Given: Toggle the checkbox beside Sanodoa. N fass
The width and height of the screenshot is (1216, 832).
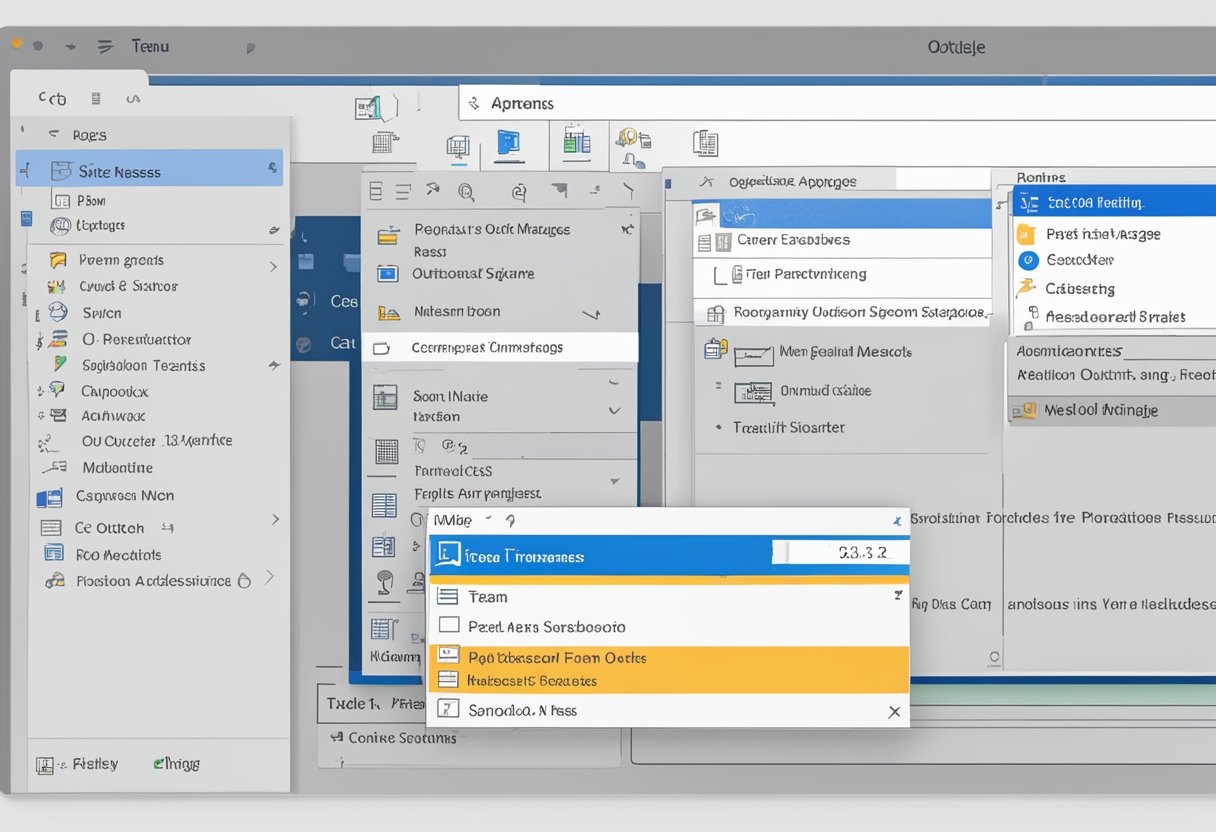Looking at the screenshot, I should (x=448, y=710).
